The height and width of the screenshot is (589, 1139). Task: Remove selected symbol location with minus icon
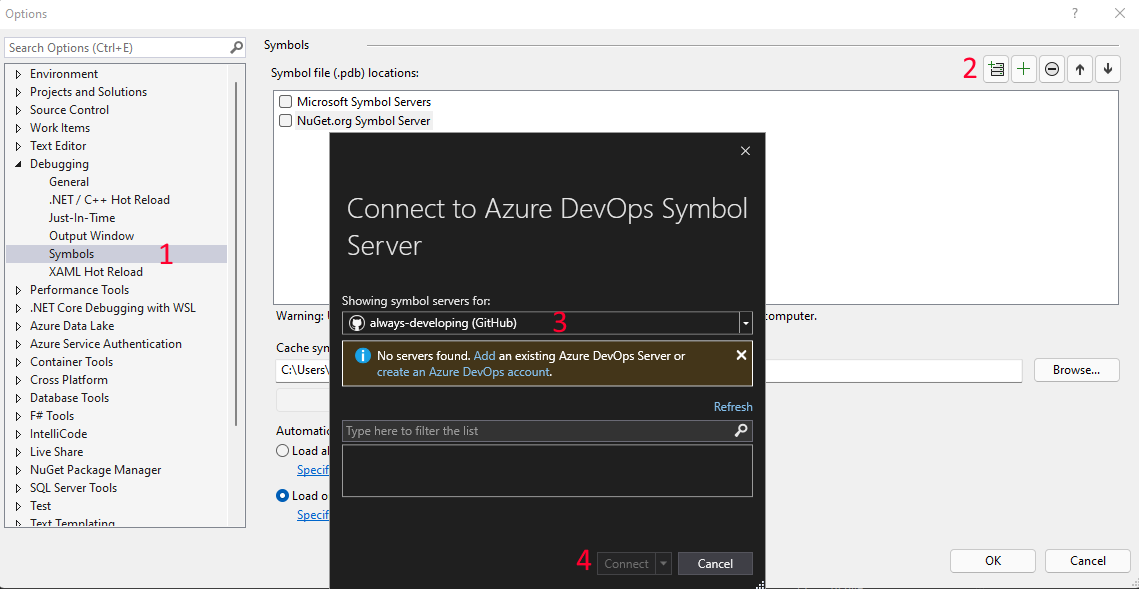[x=1051, y=69]
